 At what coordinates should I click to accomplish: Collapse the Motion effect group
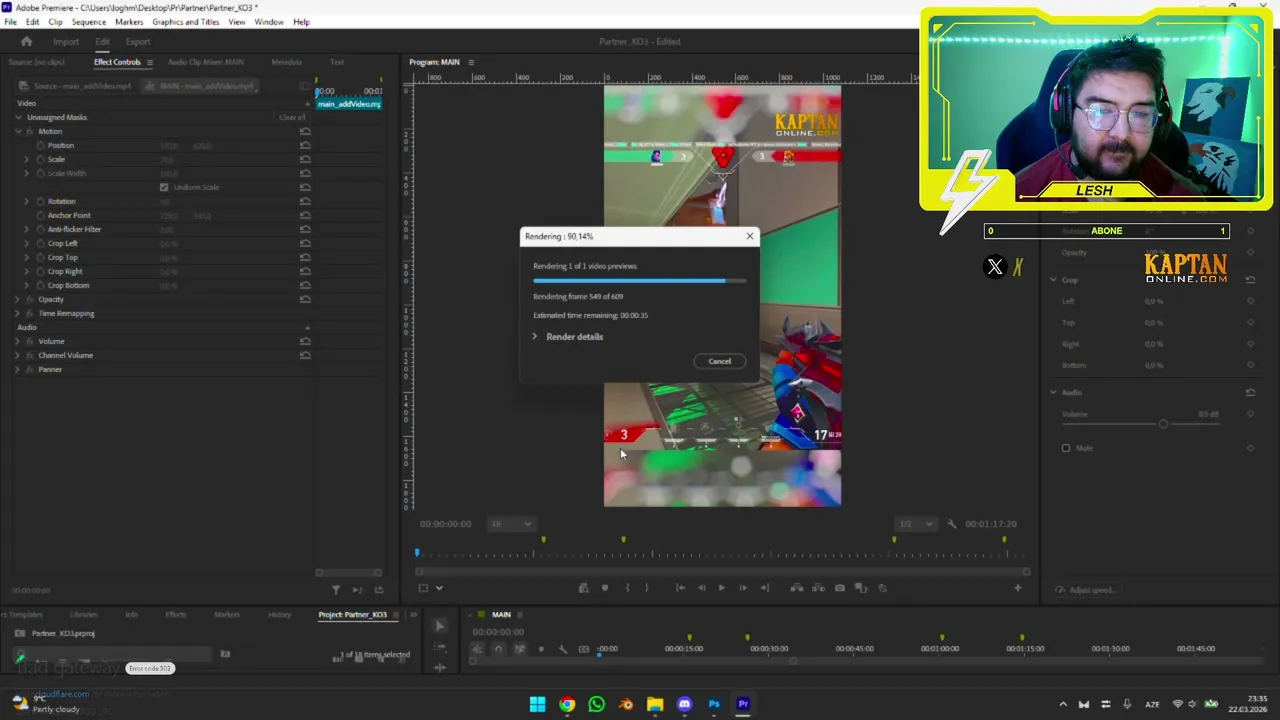tap(18, 132)
